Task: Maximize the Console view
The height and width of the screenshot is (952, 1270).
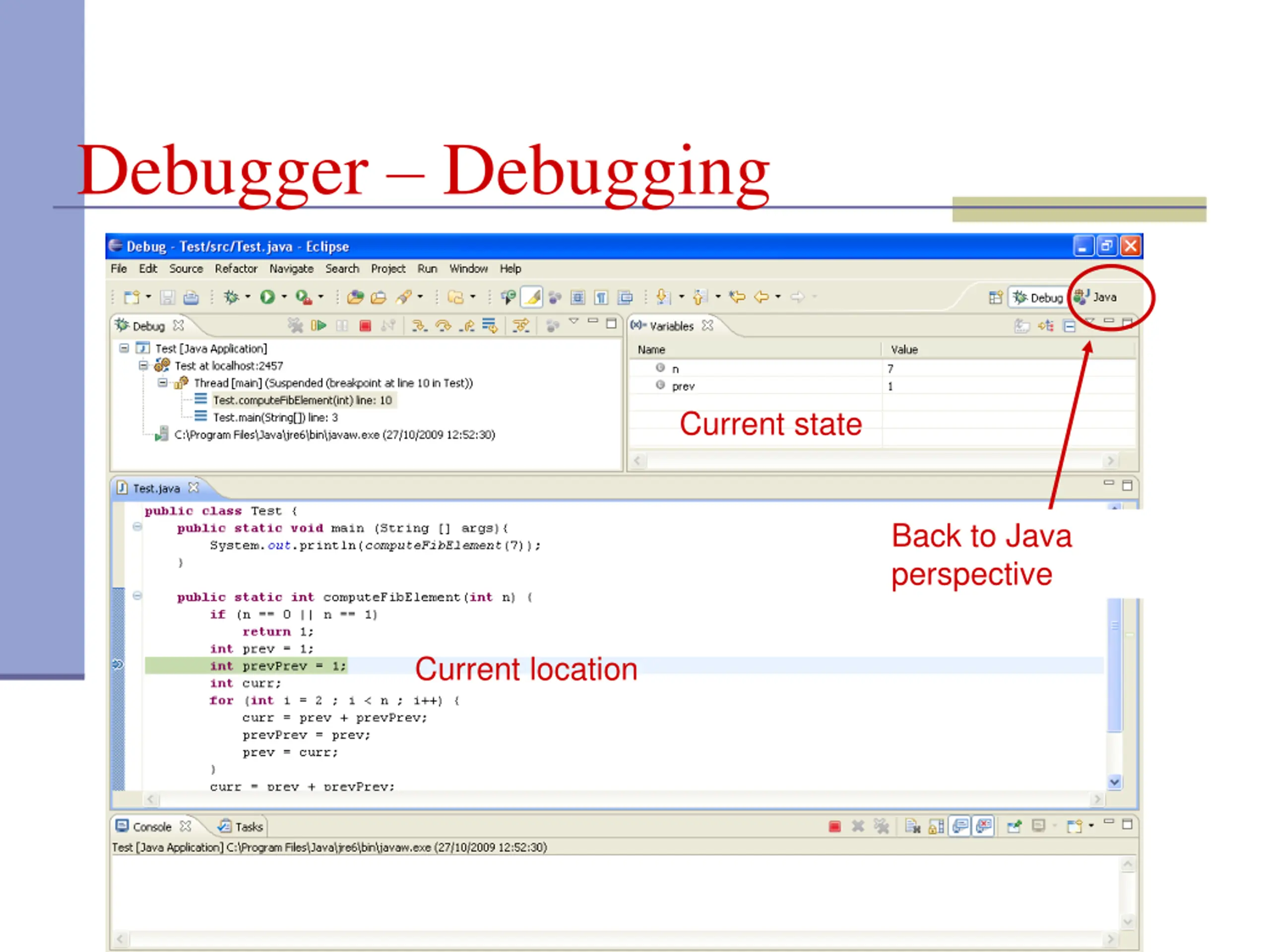Action: [1127, 825]
